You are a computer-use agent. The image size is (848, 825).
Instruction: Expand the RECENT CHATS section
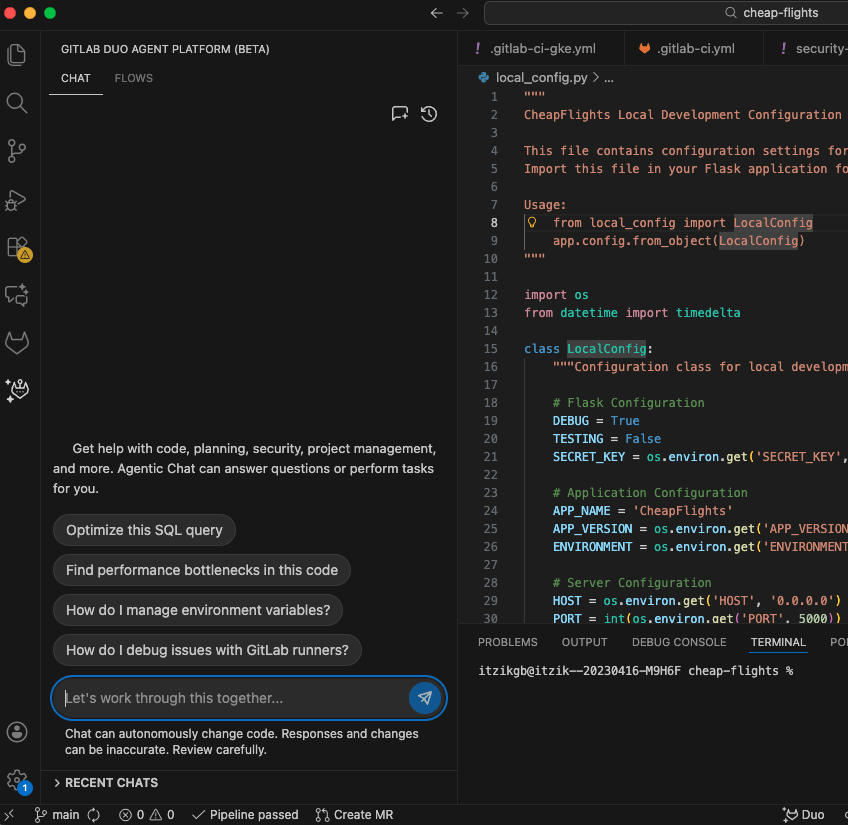(x=110, y=782)
